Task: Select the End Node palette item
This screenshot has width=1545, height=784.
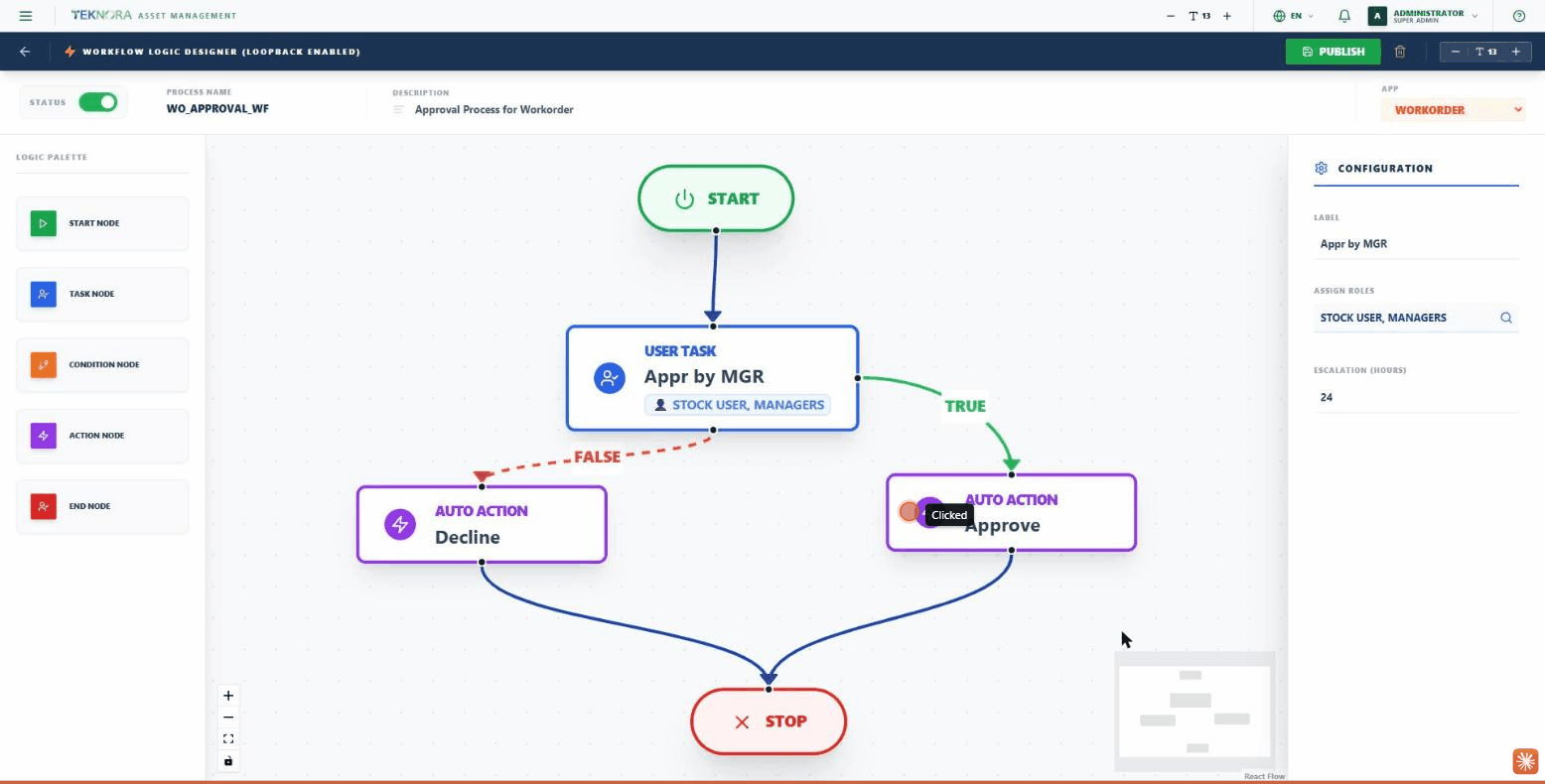Action: (x=102, y=506)
